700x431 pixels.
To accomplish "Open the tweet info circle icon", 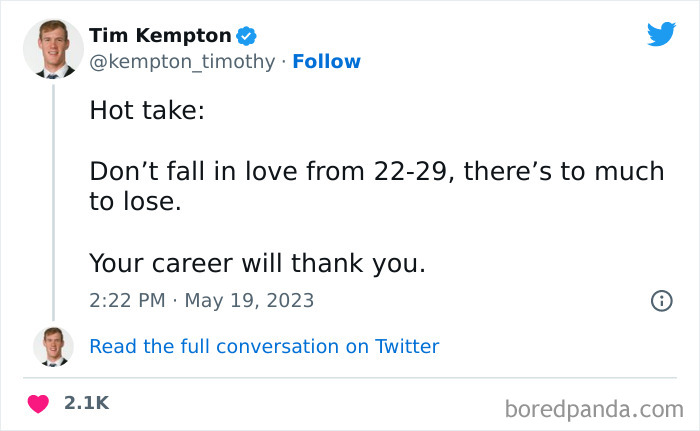I will point(661,300).
